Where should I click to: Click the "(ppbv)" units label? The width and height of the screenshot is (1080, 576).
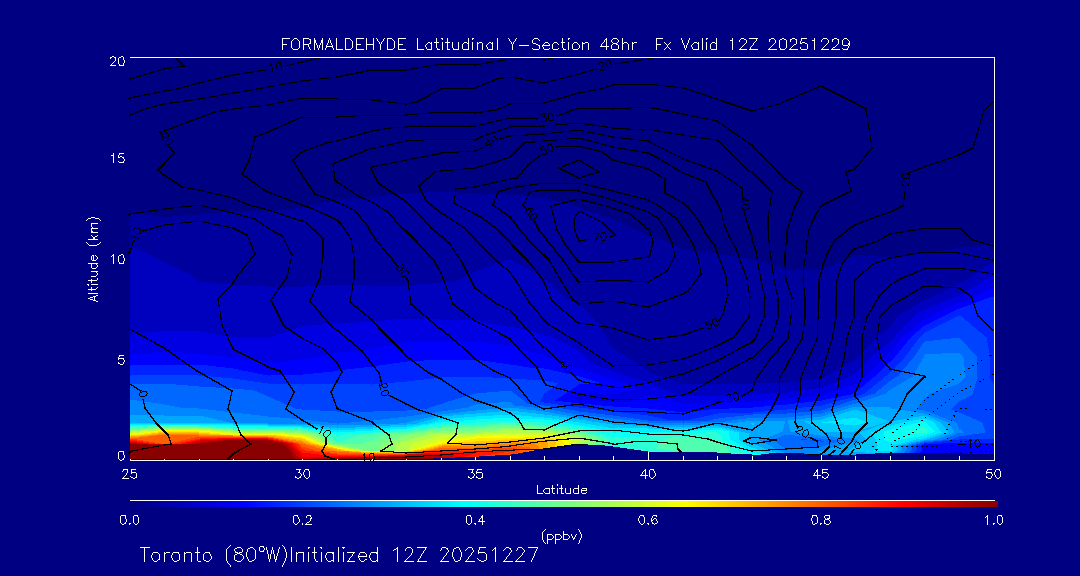[562, 536]
